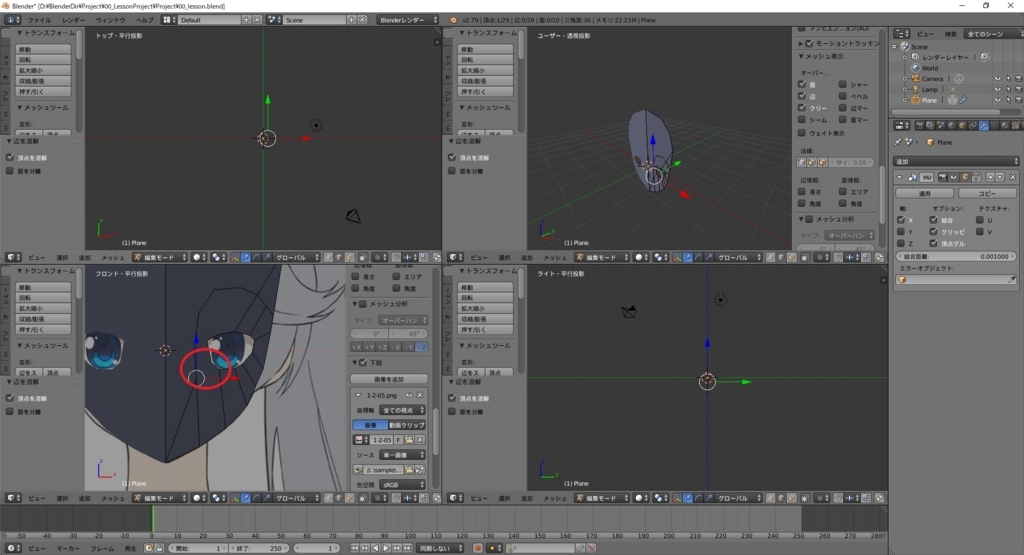Open the Render camera tab in Properties
The width and height of the screenshot is (1024, 555).
click(920, 125)
